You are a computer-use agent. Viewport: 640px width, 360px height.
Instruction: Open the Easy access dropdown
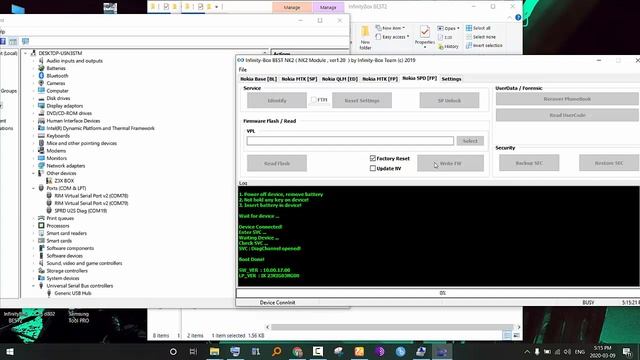coord(392,37)
